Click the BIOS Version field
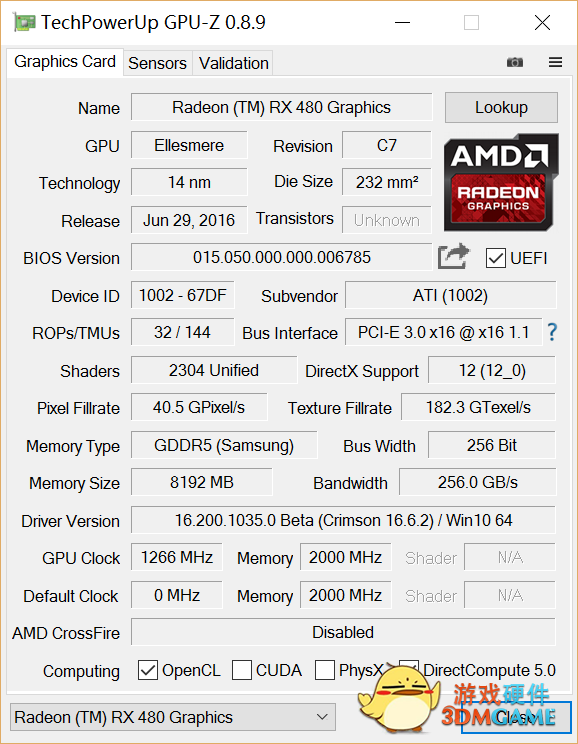This screenshot has width=578, height=744. (281, 257)
